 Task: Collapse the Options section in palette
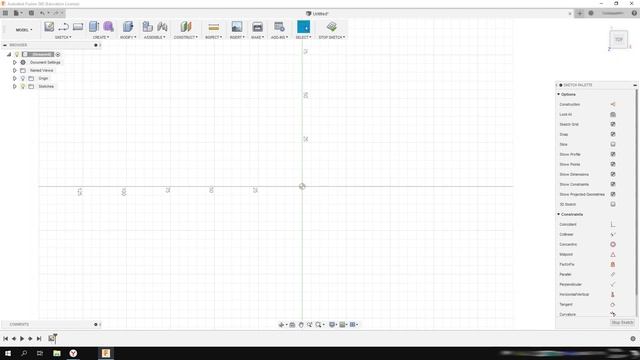tap(559, 94)
